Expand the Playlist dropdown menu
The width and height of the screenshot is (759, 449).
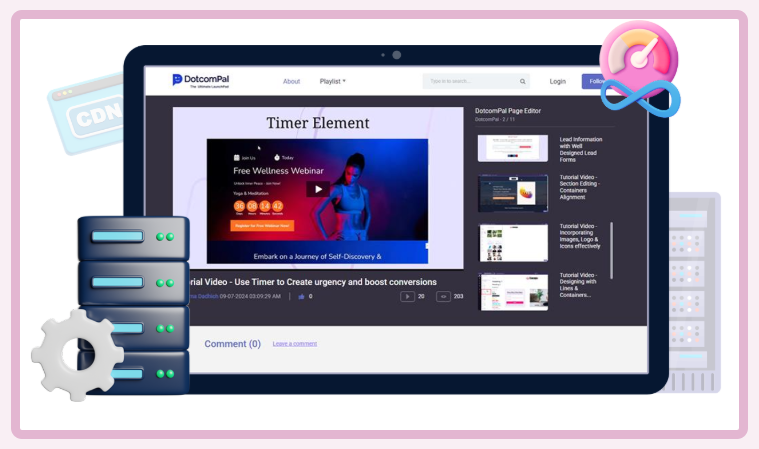(x=333, y=81)
